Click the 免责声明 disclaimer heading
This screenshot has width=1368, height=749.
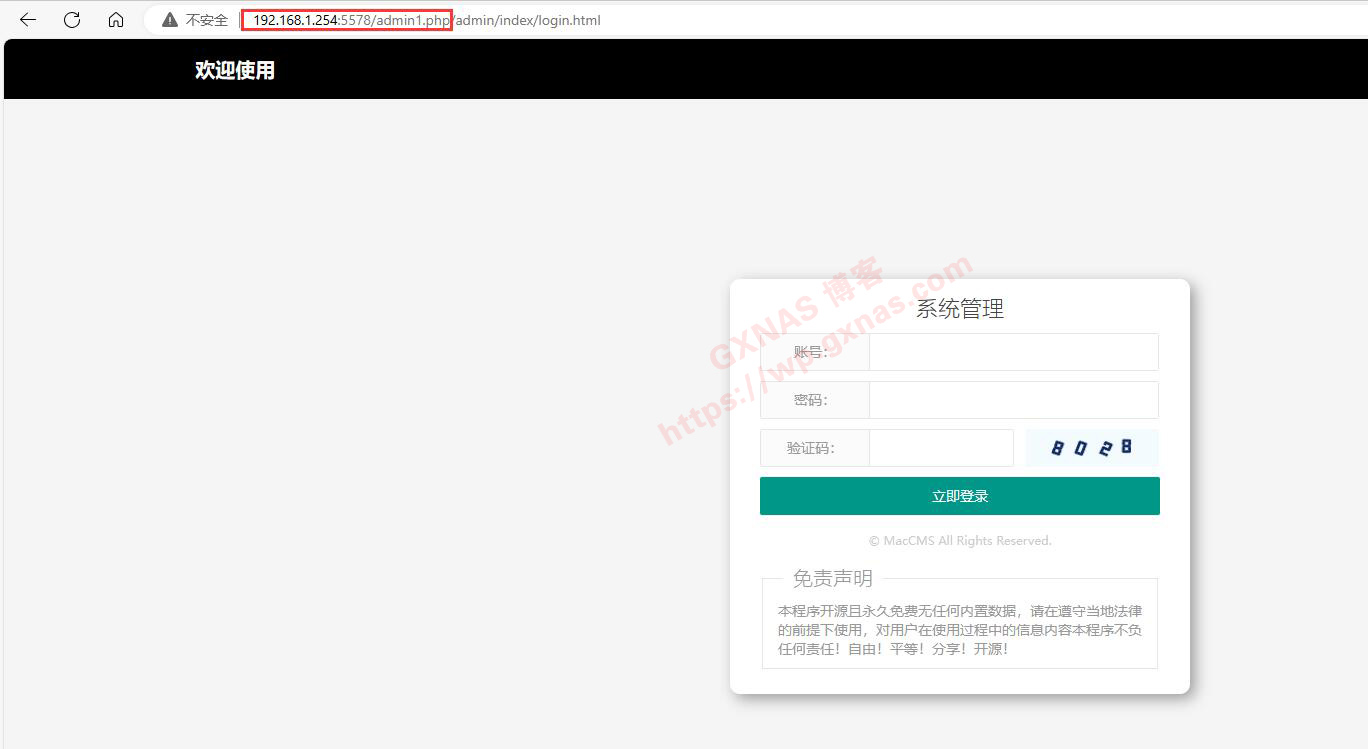coord(832,578)
